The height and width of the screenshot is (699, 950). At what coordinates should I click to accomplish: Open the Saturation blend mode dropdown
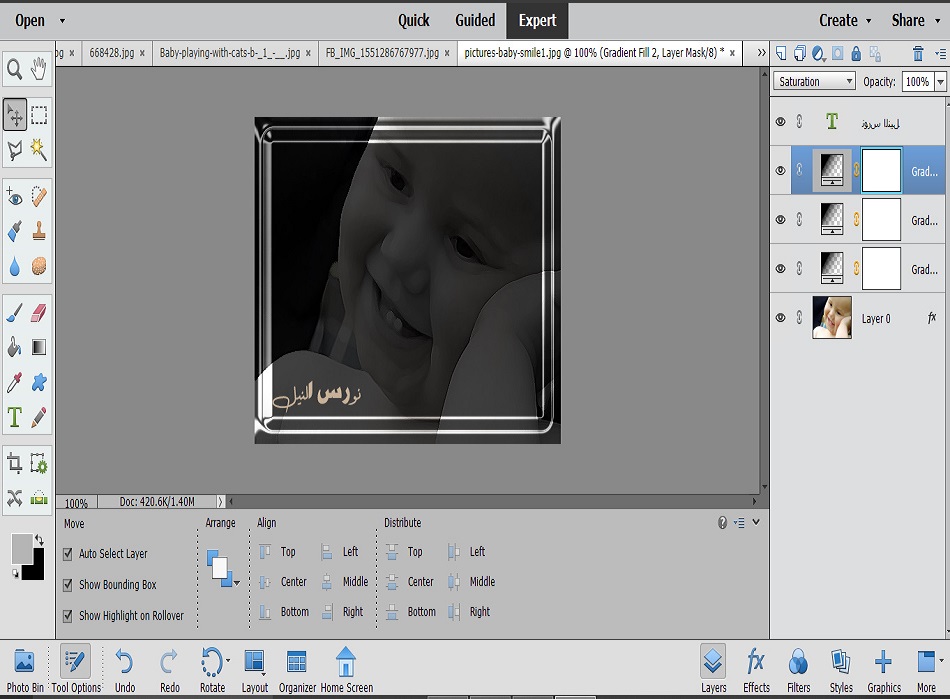coord(814,82)
